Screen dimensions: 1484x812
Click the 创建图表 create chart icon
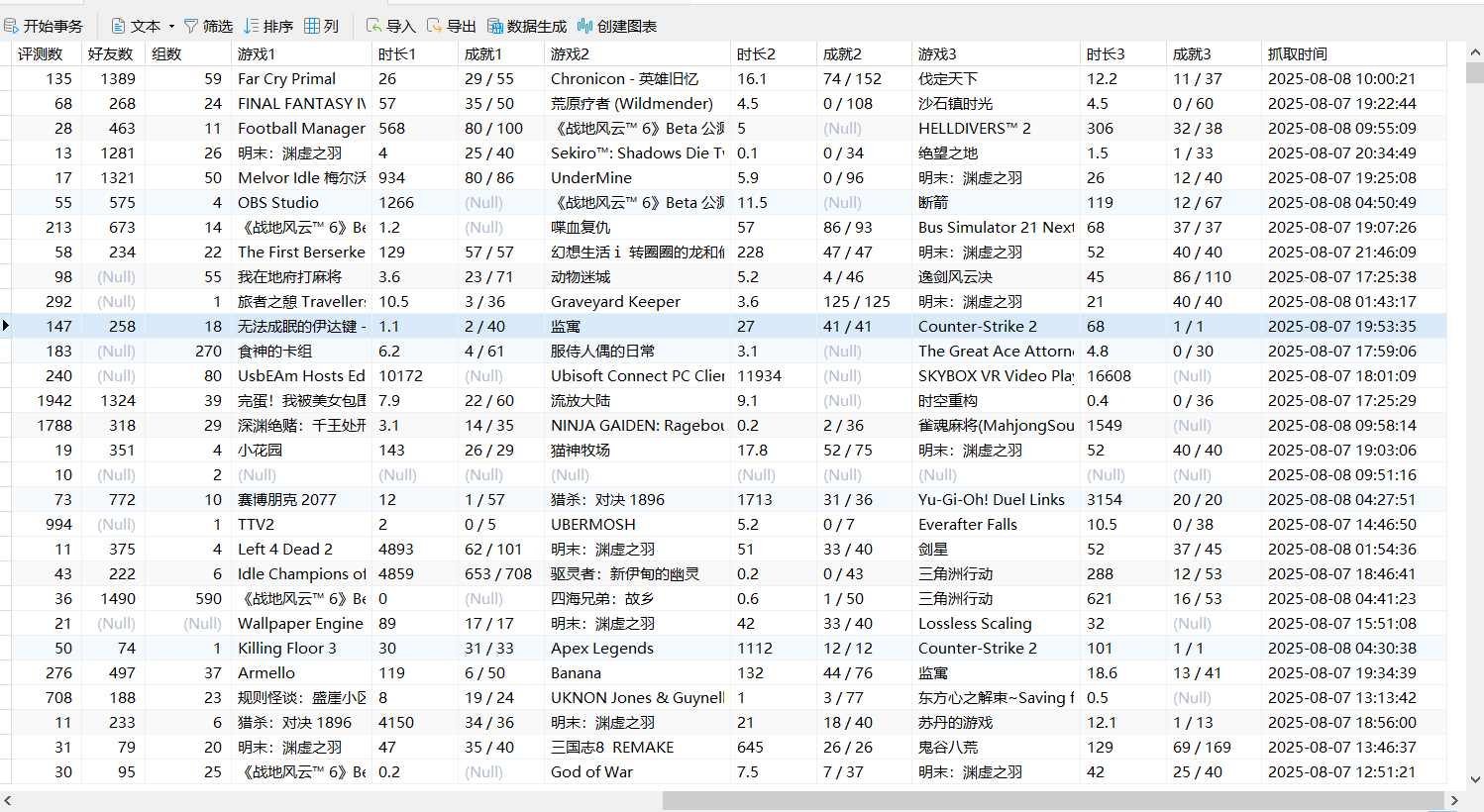[x=584, y=26]
